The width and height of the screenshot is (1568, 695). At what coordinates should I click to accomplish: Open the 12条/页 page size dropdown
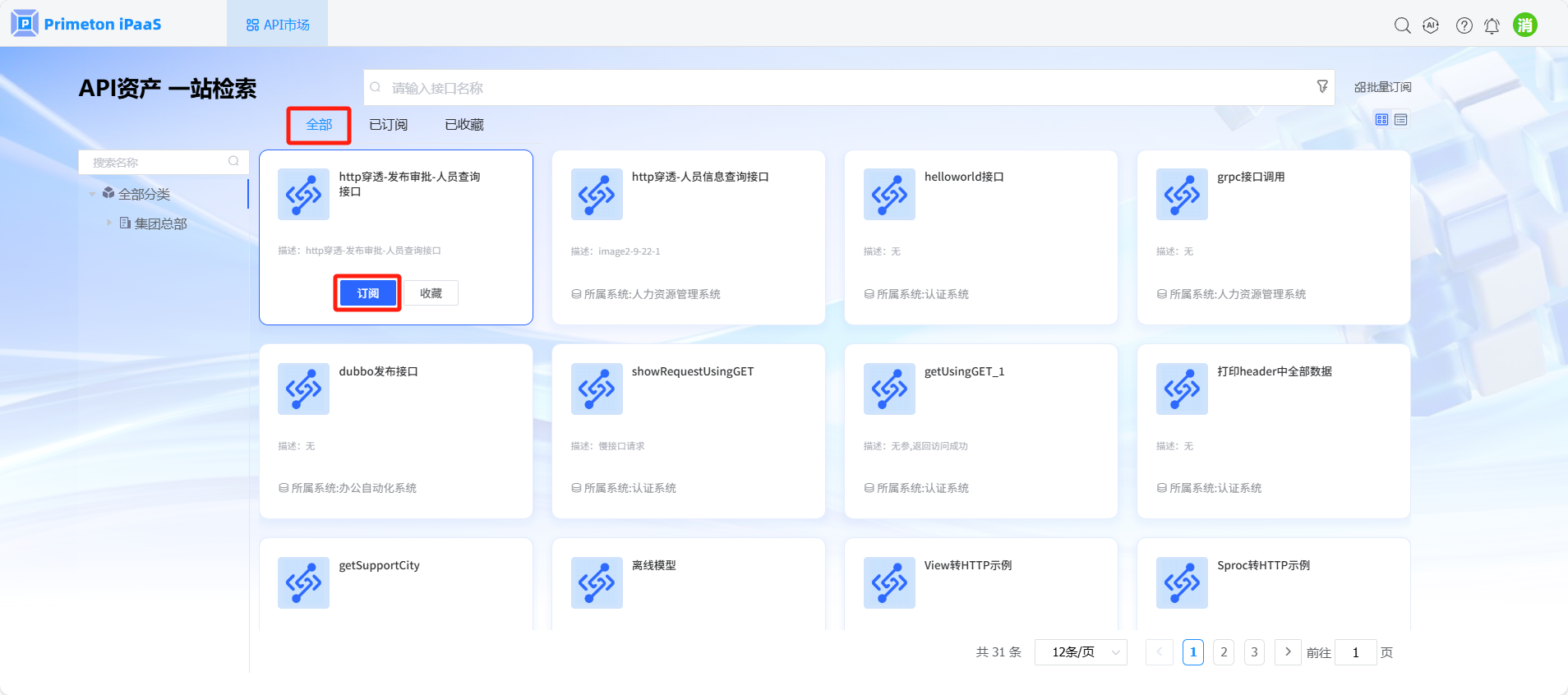[1081, 652]
